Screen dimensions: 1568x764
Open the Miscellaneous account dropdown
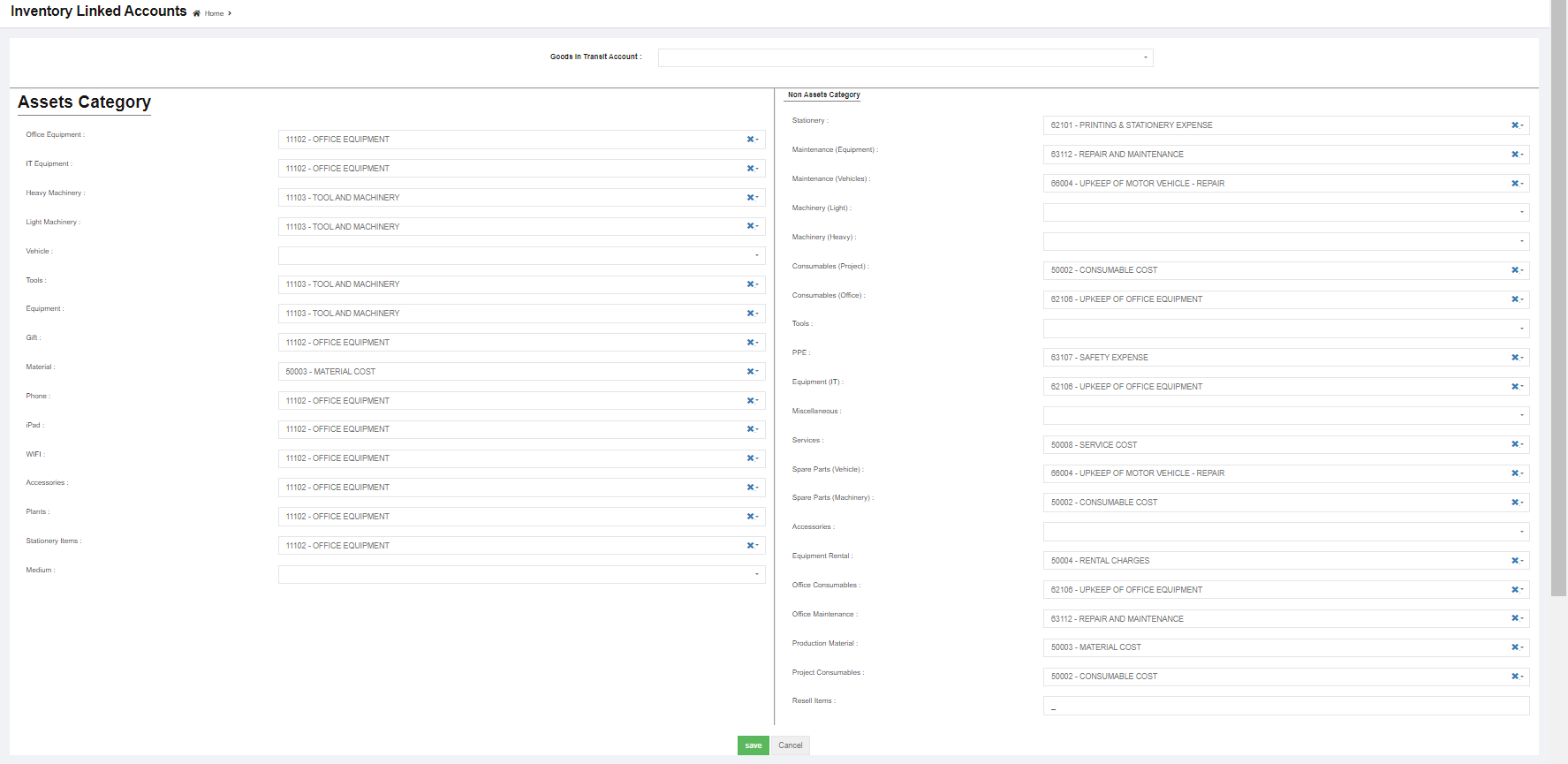[1285, 415]
